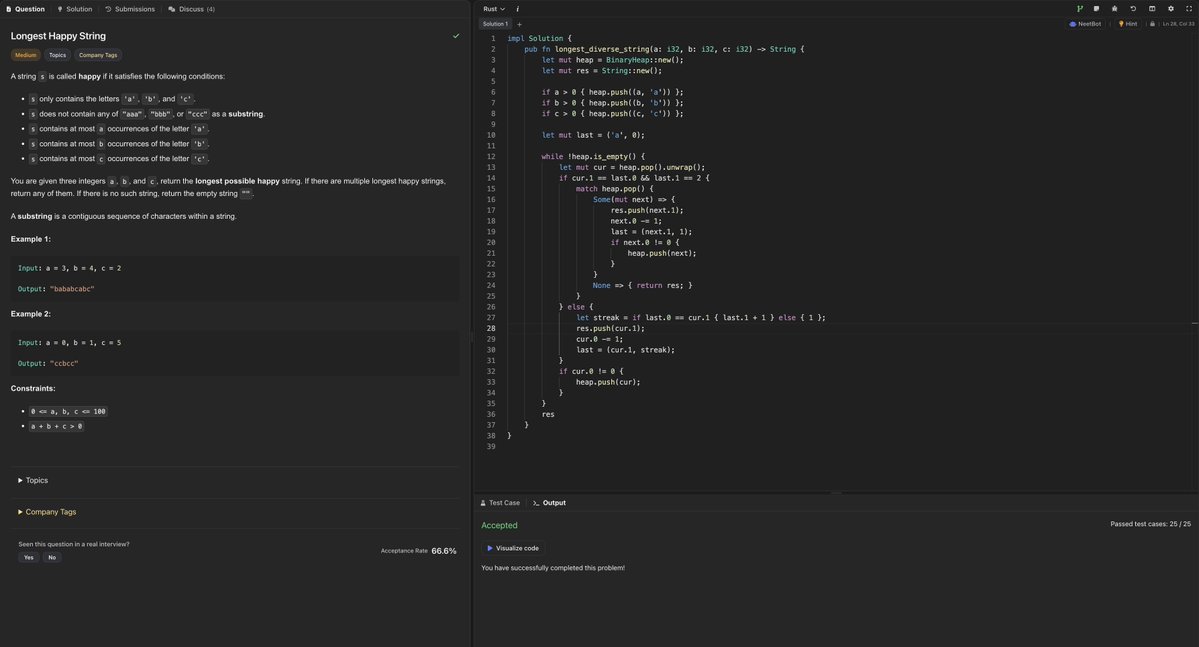Select the Solution 1 editor tab
1199x647 pixels.
pos(495,24)
